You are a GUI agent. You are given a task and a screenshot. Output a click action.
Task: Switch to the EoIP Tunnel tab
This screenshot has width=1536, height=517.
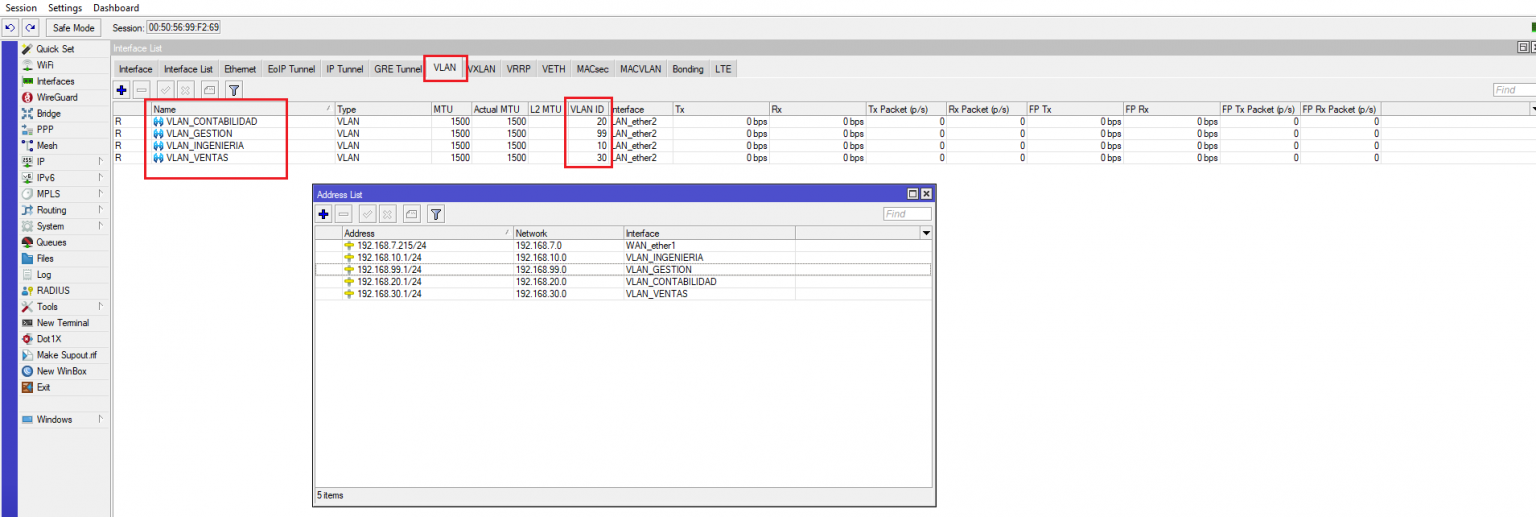pos(291,69)
